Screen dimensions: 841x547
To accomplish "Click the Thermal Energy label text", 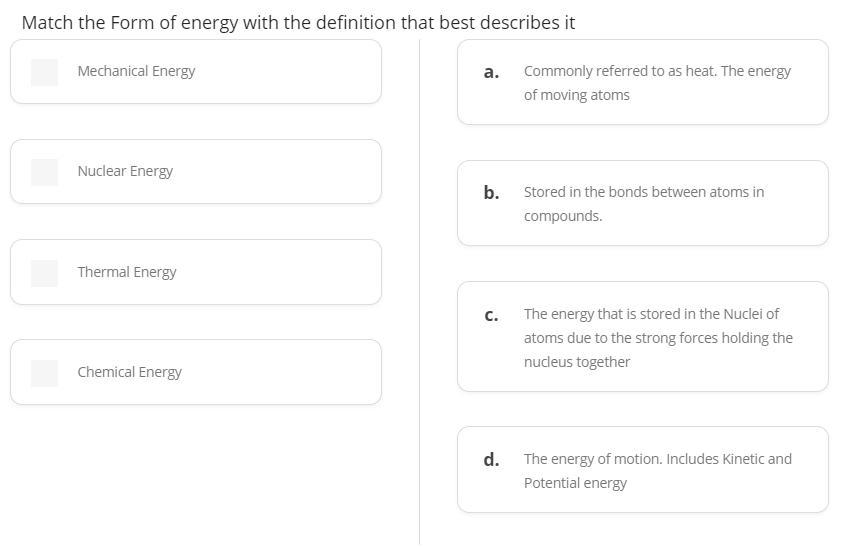I will tap(127, 272).
